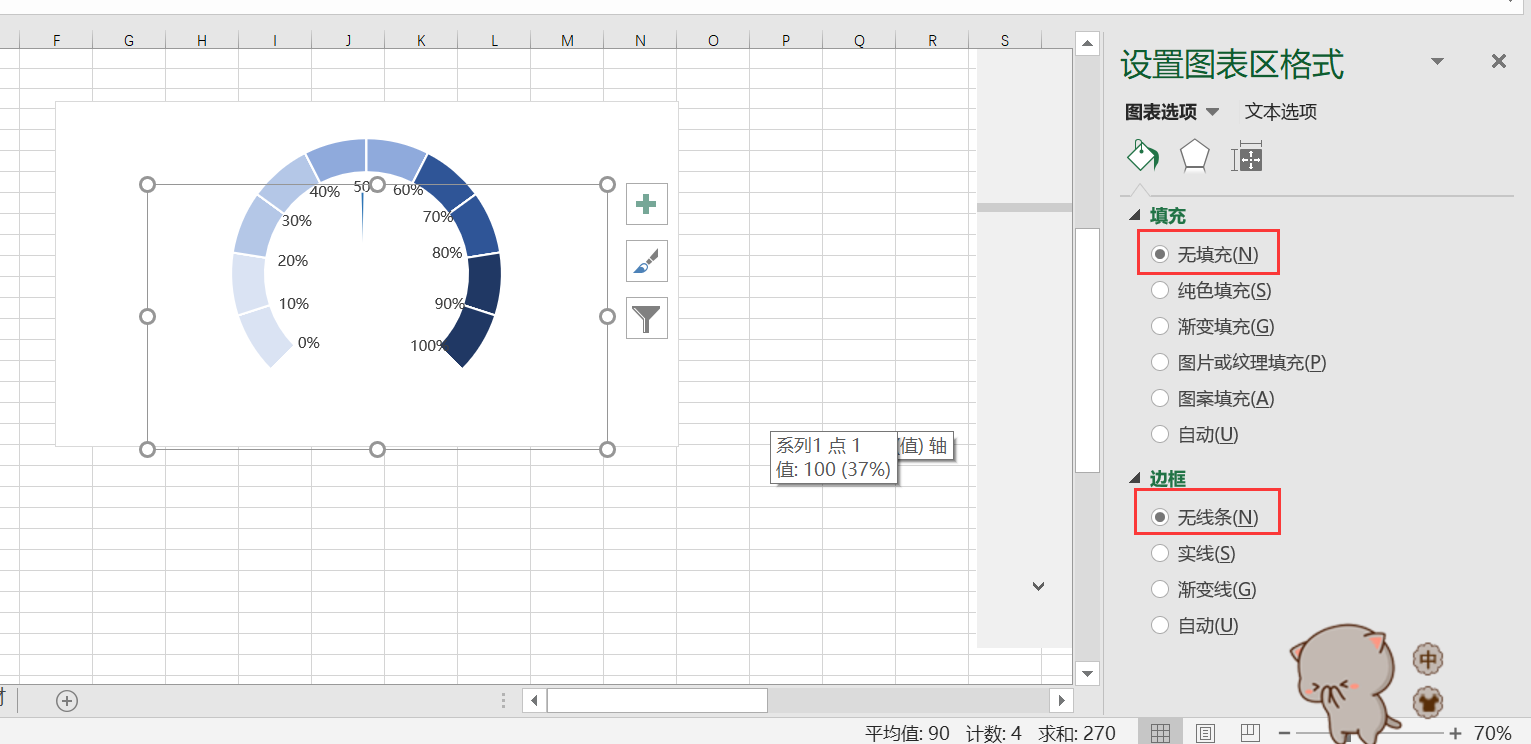The height and width of the screenshot is (744, 1531).
Task: Select Page Break Preview in status bar
Action: [x=1249, y=730]
